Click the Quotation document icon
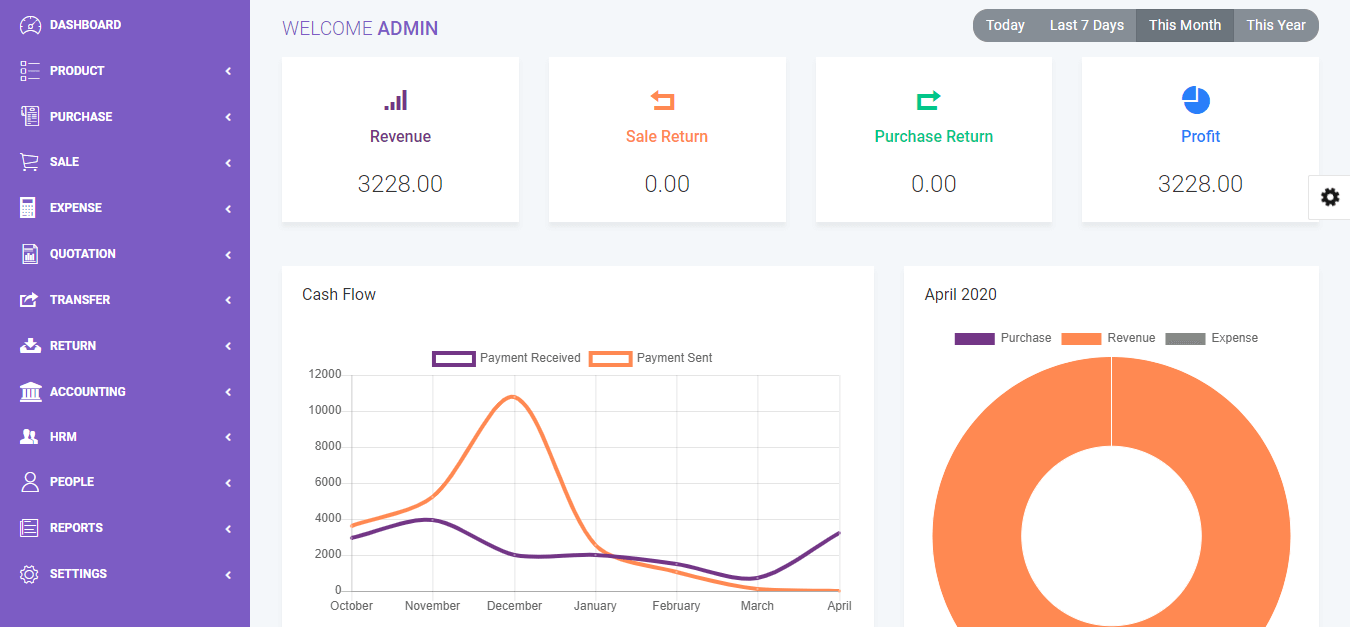The image size is (1350, 627). pos(30,254)
